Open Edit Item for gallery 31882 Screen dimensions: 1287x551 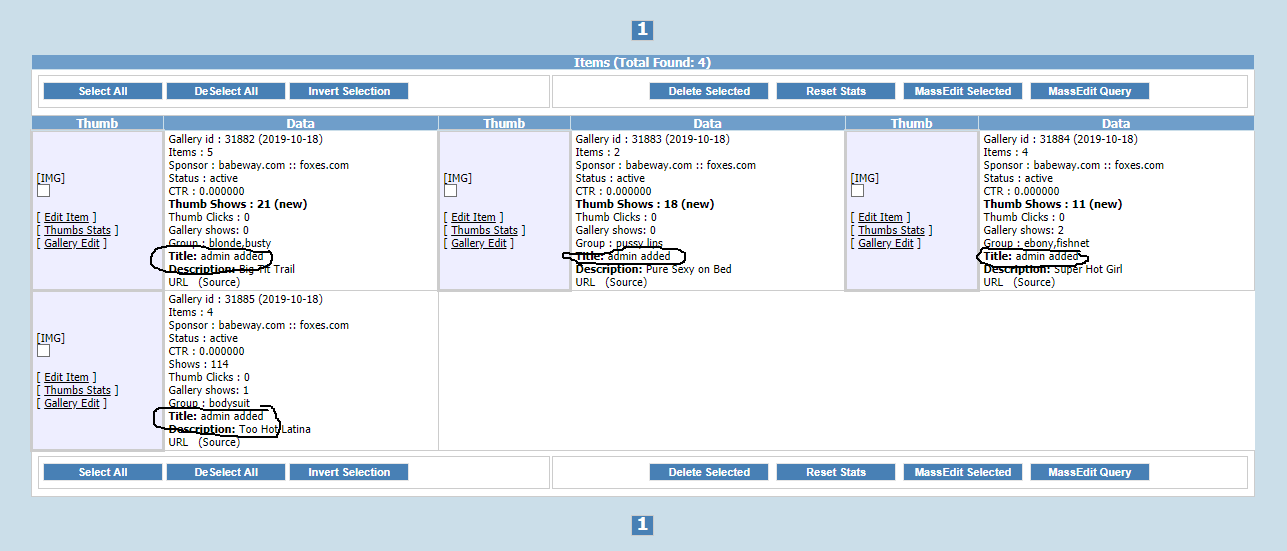[67, 217]
